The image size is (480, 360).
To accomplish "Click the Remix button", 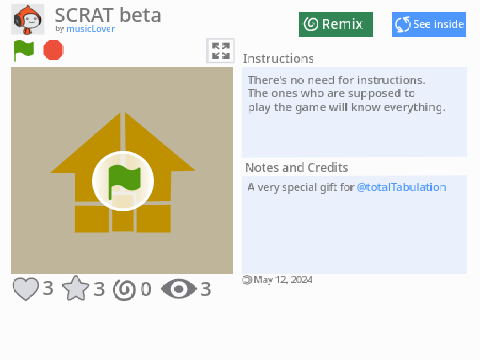I will pos(336,24).
